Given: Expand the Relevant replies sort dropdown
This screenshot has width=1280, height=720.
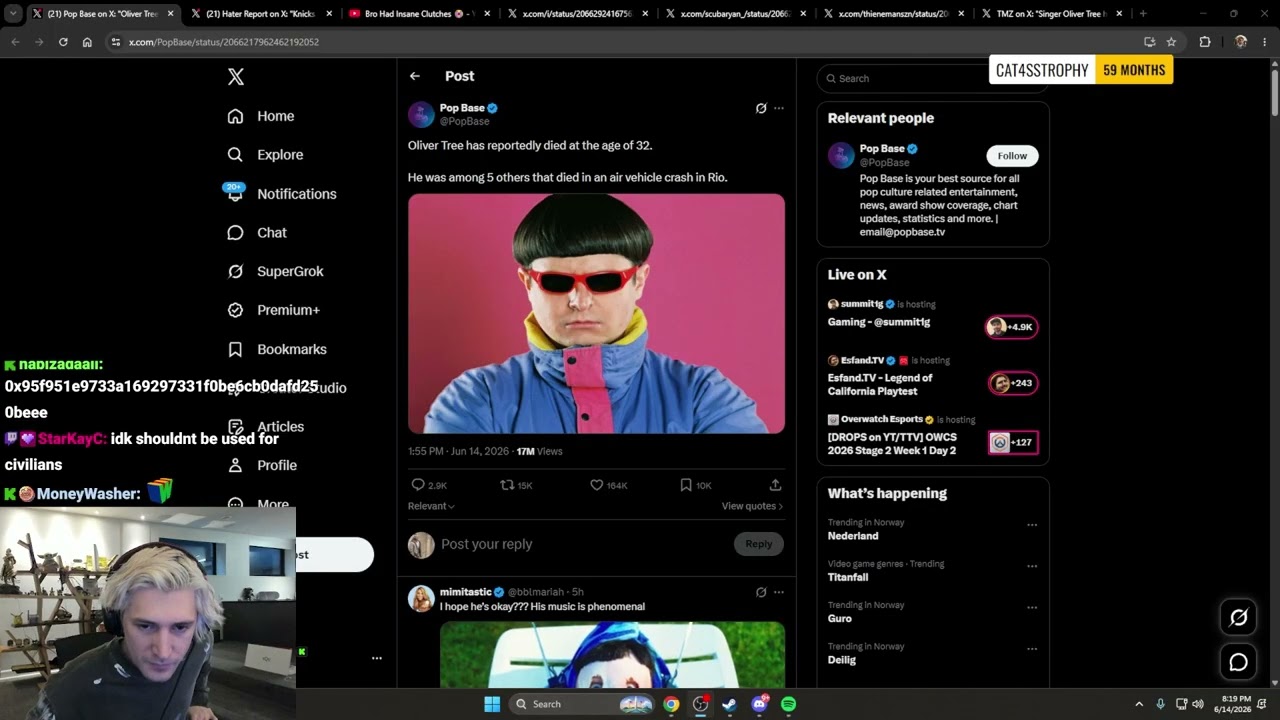Looking at the screenshot, I should 431,506.
